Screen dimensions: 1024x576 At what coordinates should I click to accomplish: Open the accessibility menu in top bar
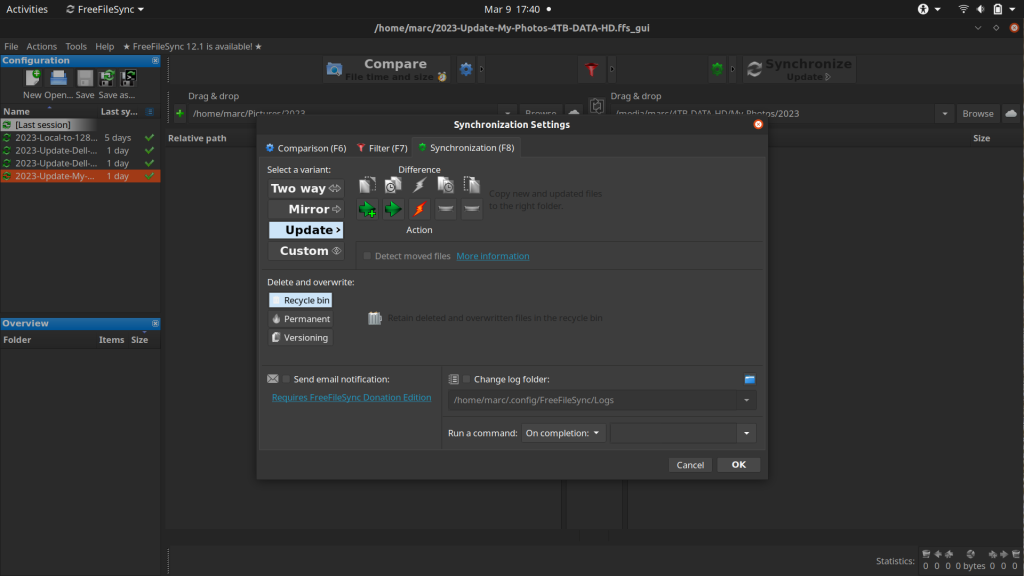pyautogui.click(x=929, y=9)
